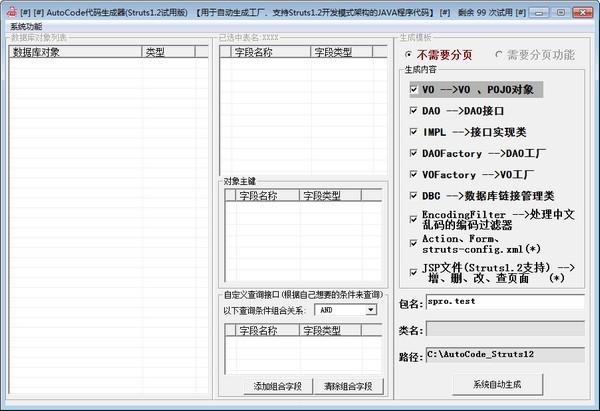The height and width of the screenshot is (411, 600).
Task: Click the 包名 input field containing spro.test
Action: tap(505, 302)
